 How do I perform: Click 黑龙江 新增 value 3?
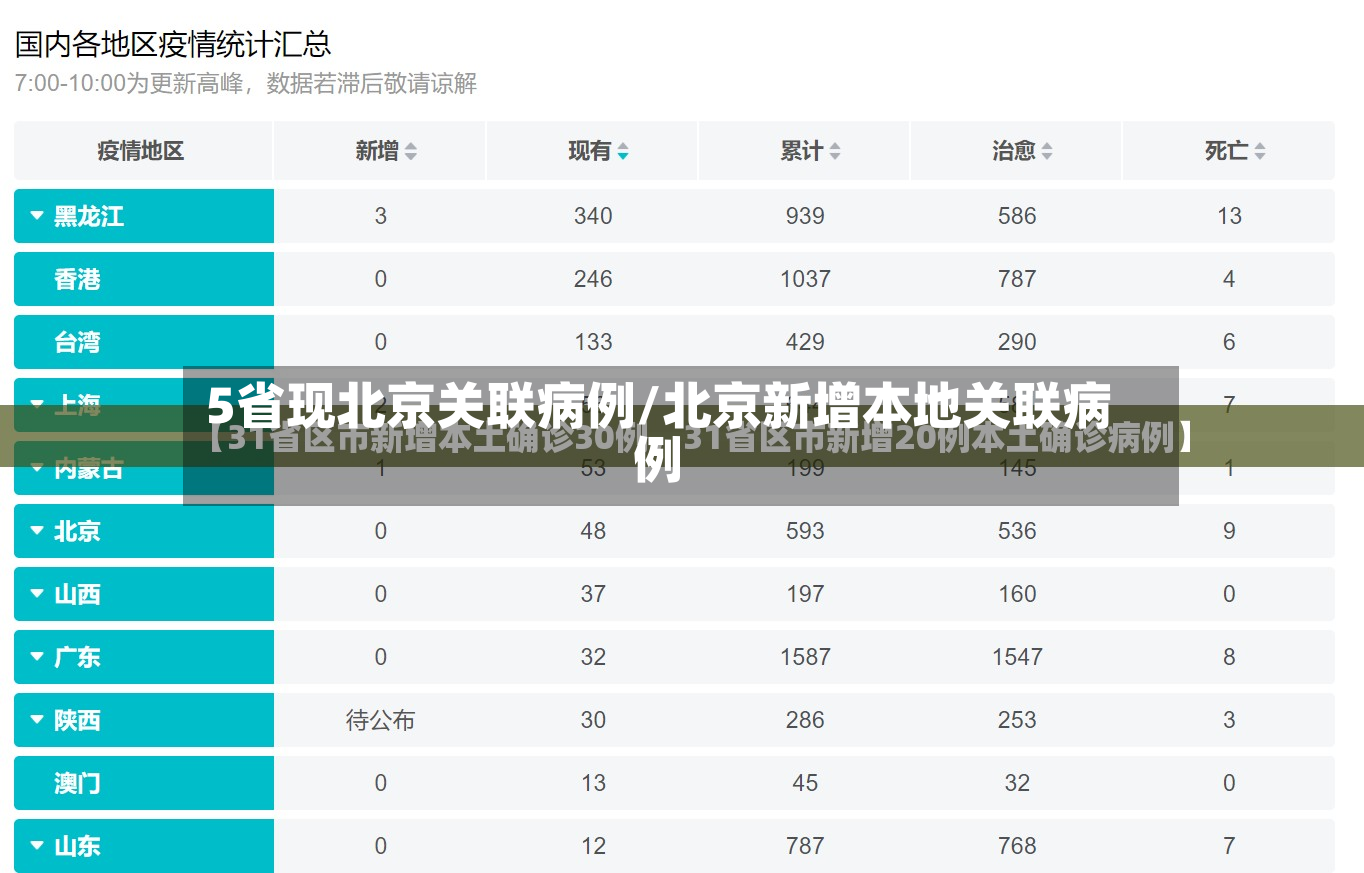(381, 216)
